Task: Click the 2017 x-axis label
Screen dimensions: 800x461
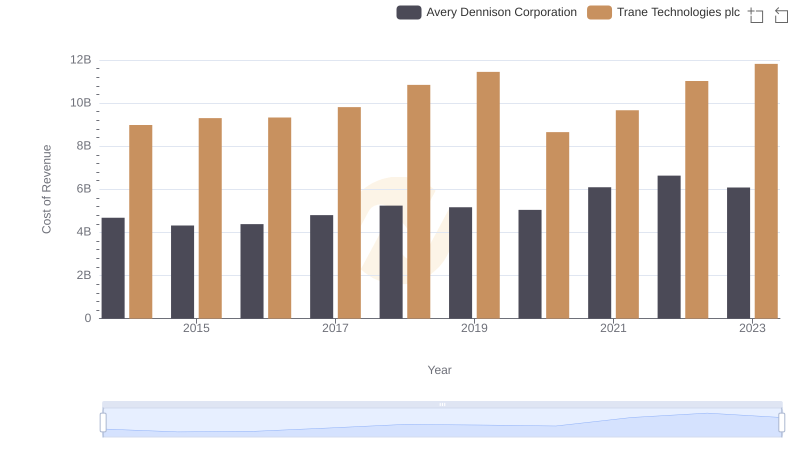Action: (335, 328)
